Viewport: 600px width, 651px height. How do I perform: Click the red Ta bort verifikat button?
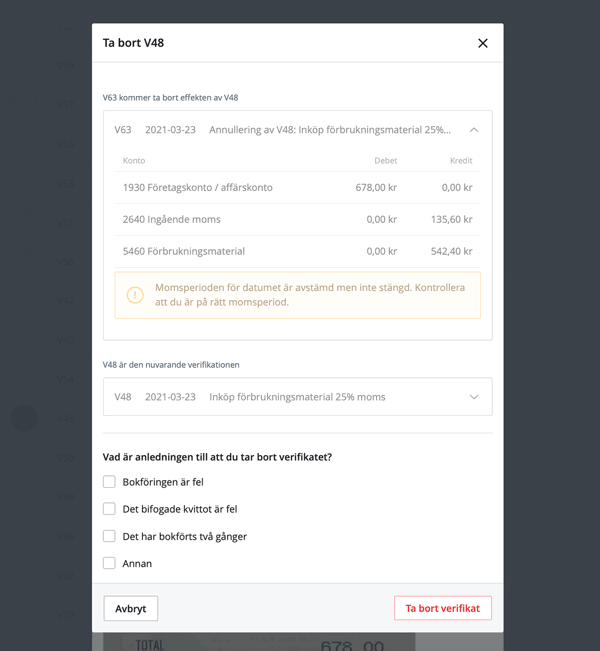click(x=442, y=608)
